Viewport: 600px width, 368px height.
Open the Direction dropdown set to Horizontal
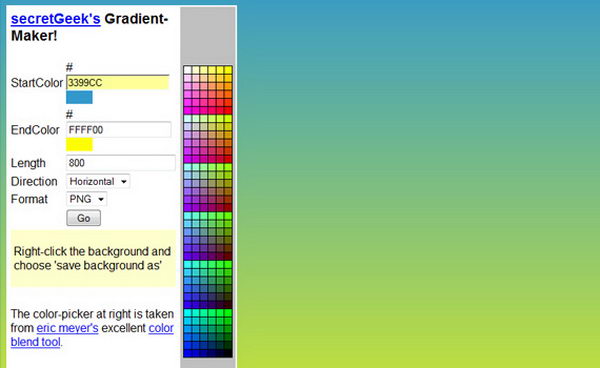[x=98, y=181]
